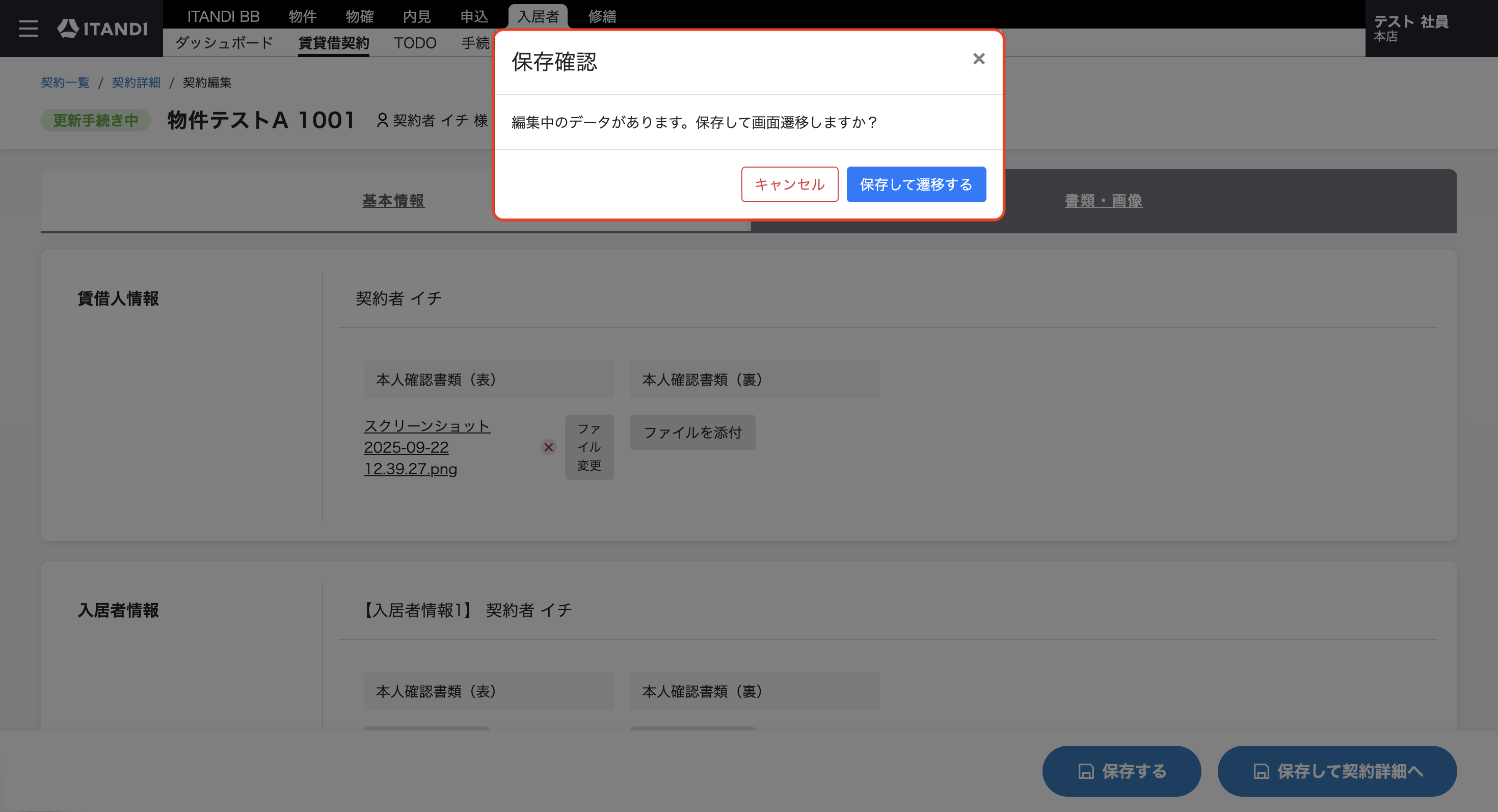This screenshot has height=812, width=1498.
Task: Click the キャンセル button
Action: pos(790,184)
